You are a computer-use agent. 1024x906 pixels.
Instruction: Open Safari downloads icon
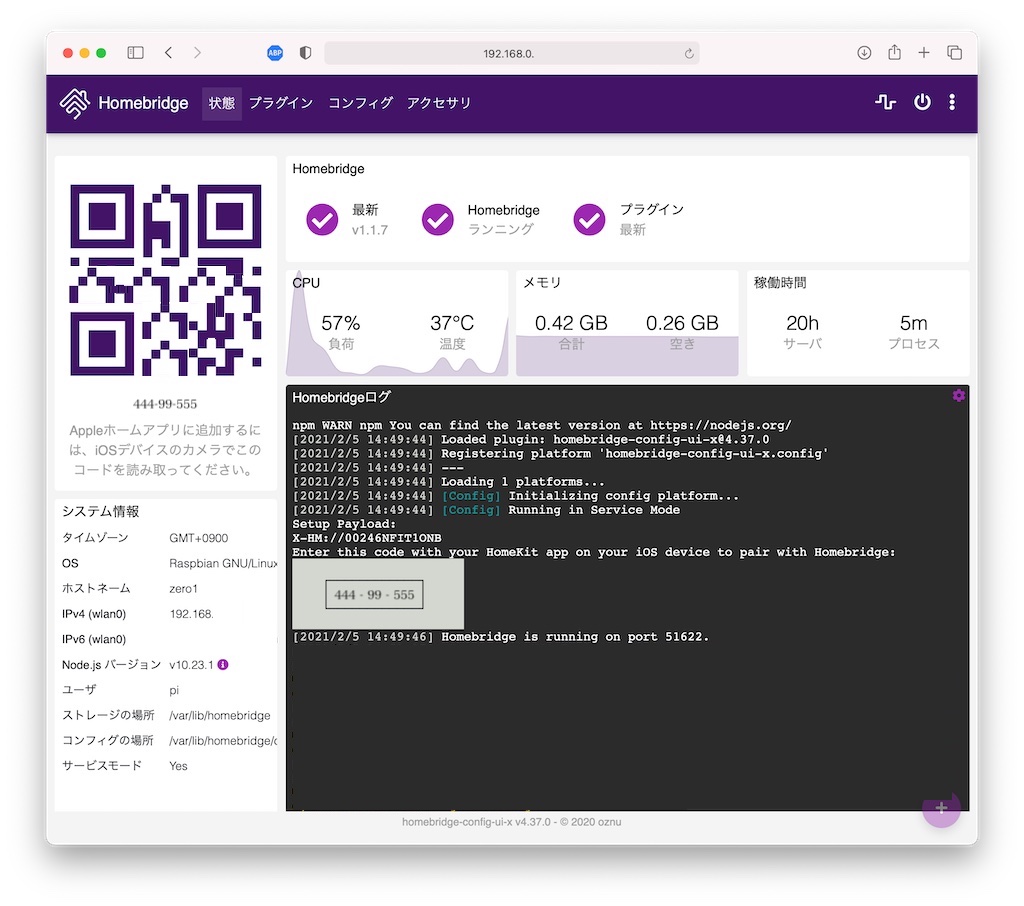click(x=864, y=53)
